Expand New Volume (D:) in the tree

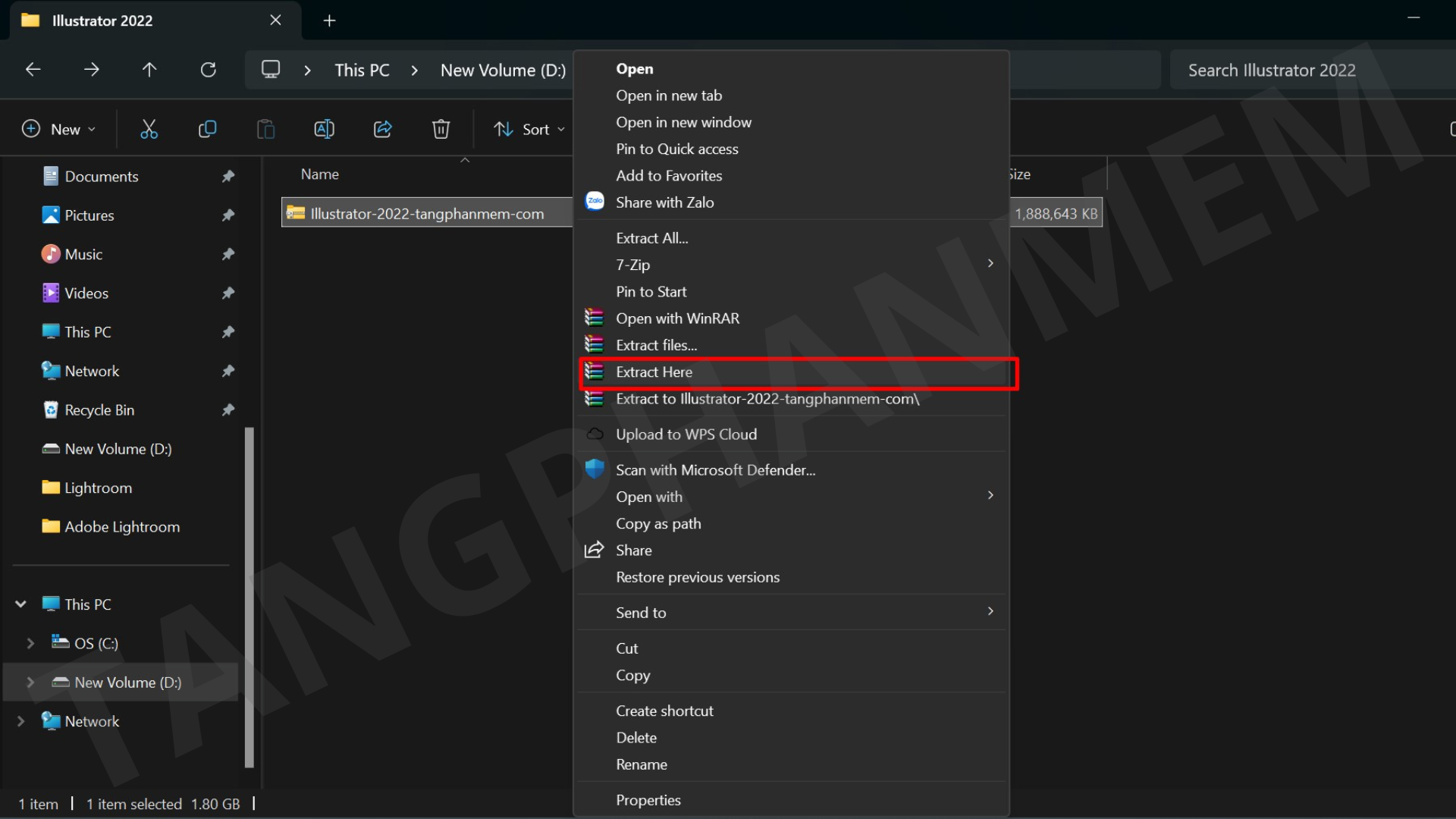(x=30, y=682)
